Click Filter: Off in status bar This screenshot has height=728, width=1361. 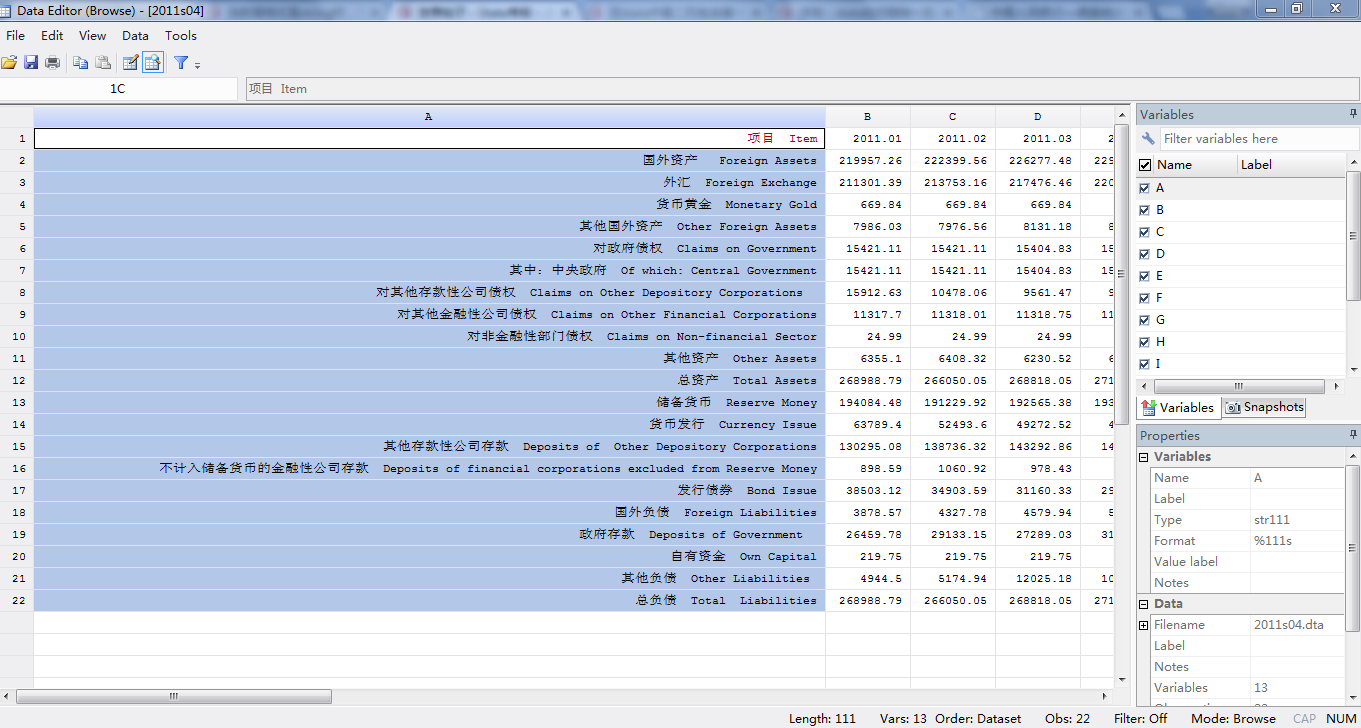pos(1140,718)
